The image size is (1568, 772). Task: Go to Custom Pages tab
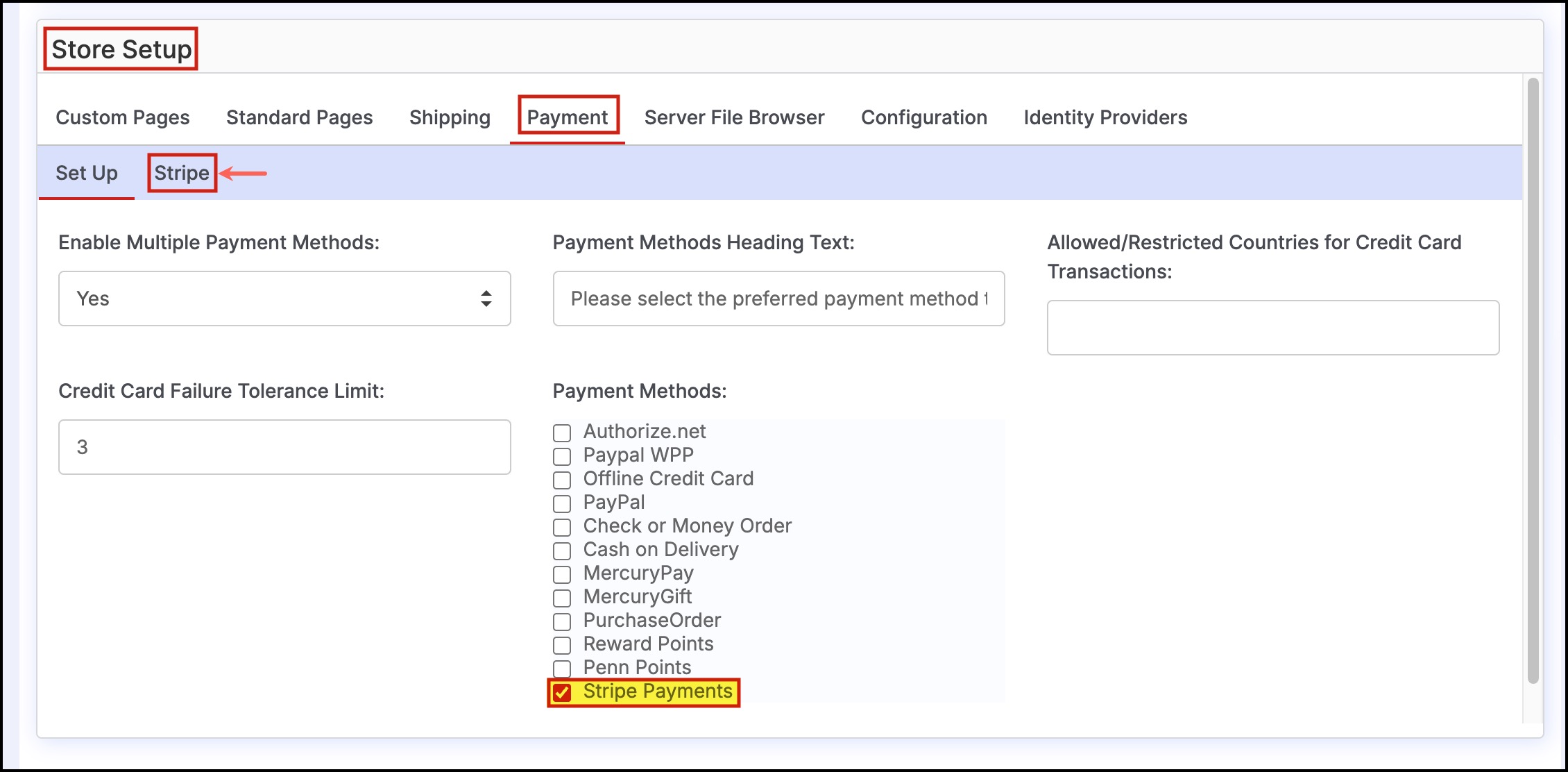pos(123,117)
